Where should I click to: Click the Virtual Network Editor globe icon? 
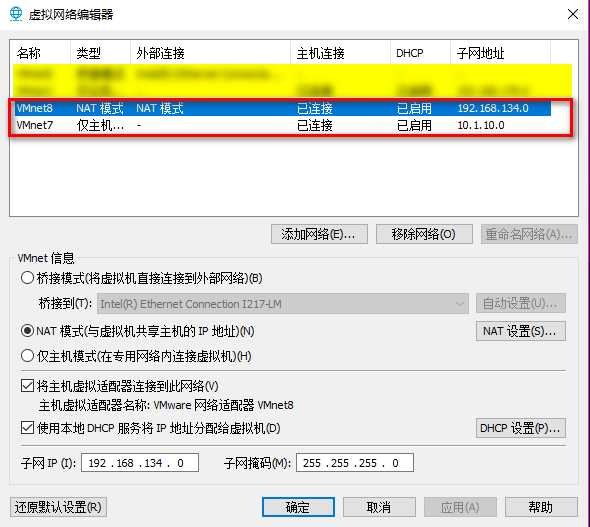pos(16,14)
